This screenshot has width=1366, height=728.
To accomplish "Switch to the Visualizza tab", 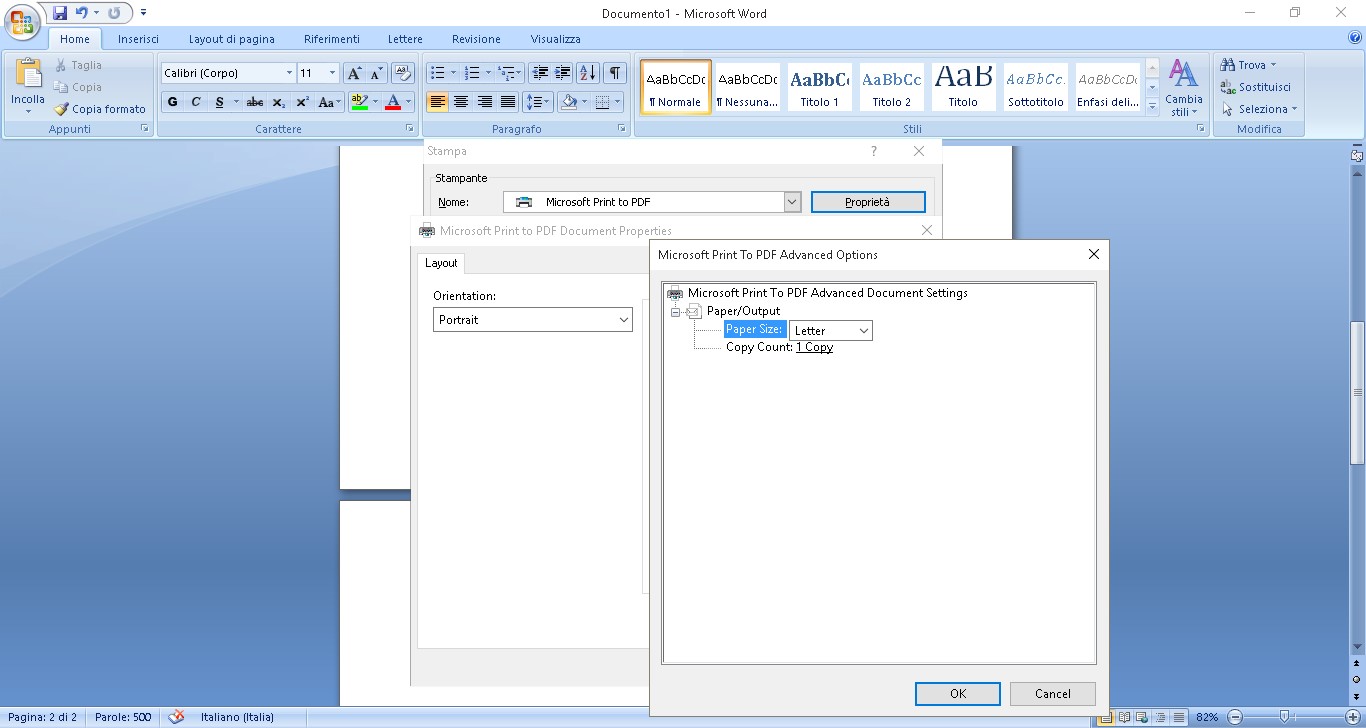I will point(556,39).
